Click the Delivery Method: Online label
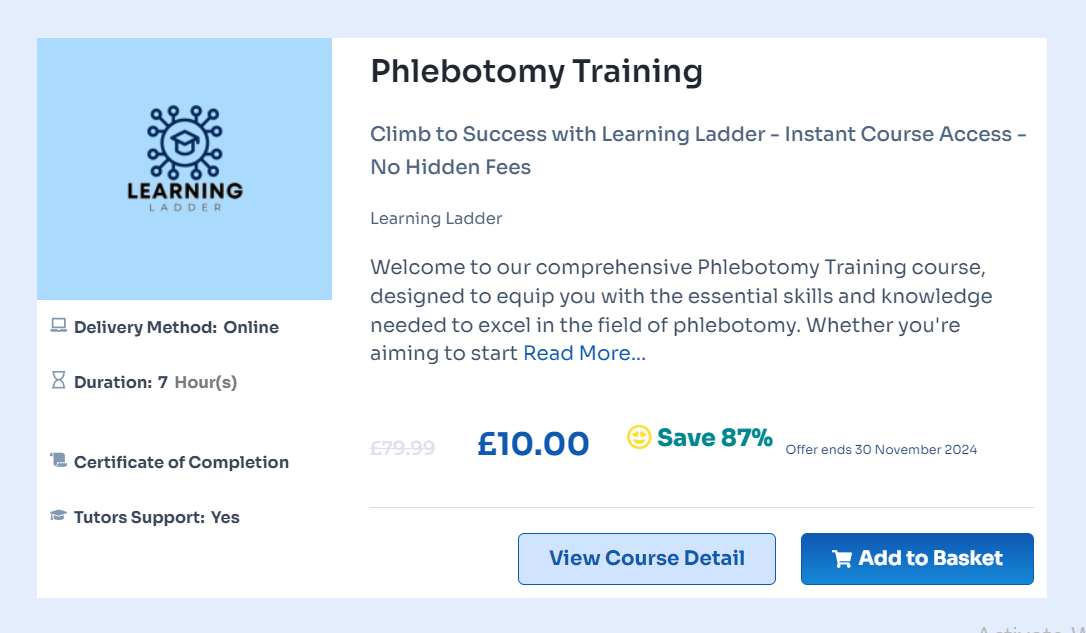The image size is (1086, 633). [176, 327]
